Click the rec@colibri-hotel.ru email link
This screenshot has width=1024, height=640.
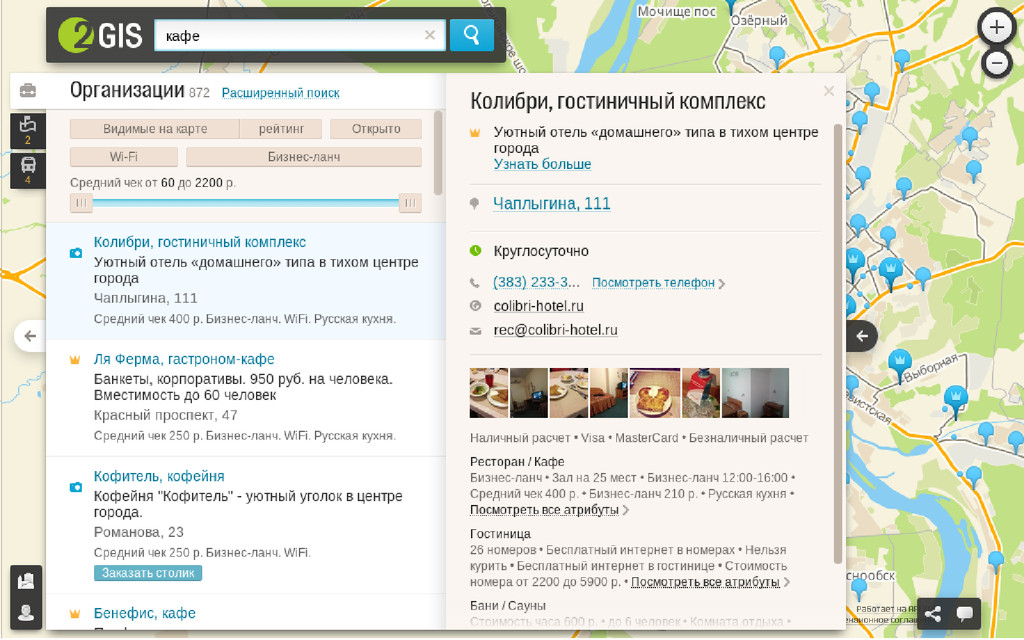tap(556, 330)
